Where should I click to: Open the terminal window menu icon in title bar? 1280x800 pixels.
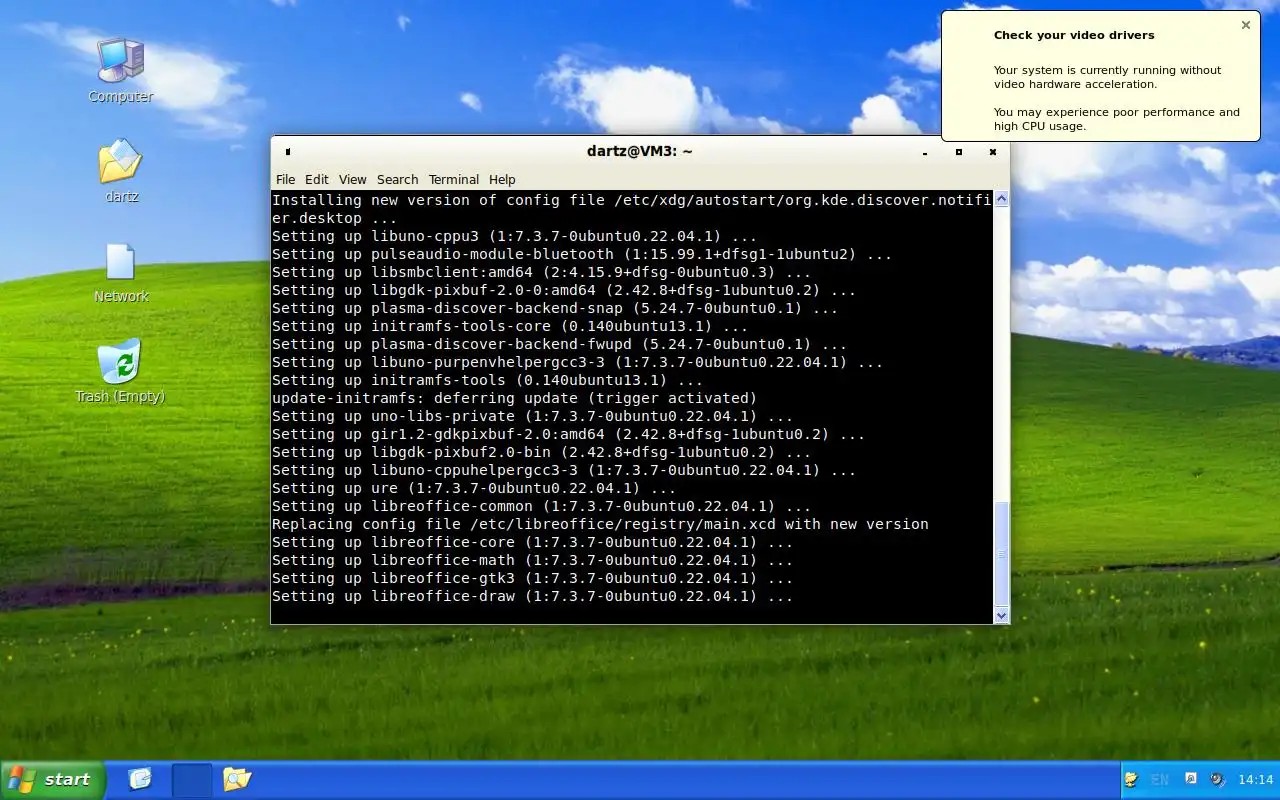288,152
